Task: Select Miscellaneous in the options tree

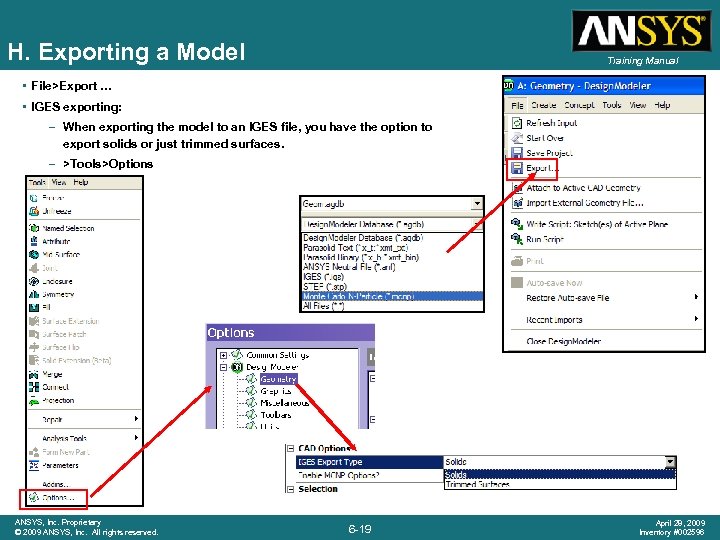Action: pos(284,403)
